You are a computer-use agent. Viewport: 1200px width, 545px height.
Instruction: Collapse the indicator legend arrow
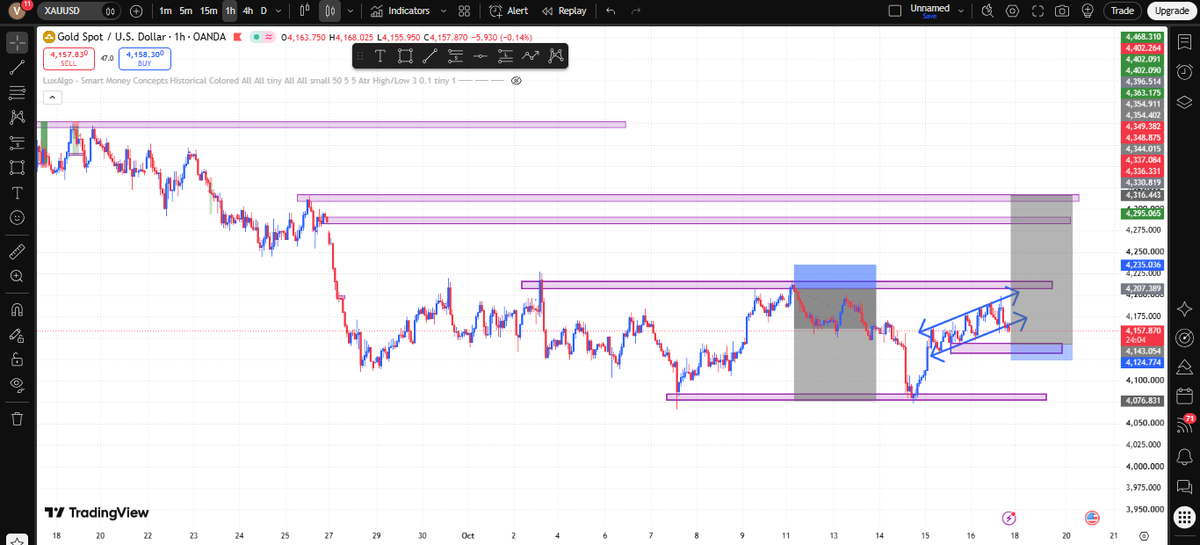pos(52,97)
